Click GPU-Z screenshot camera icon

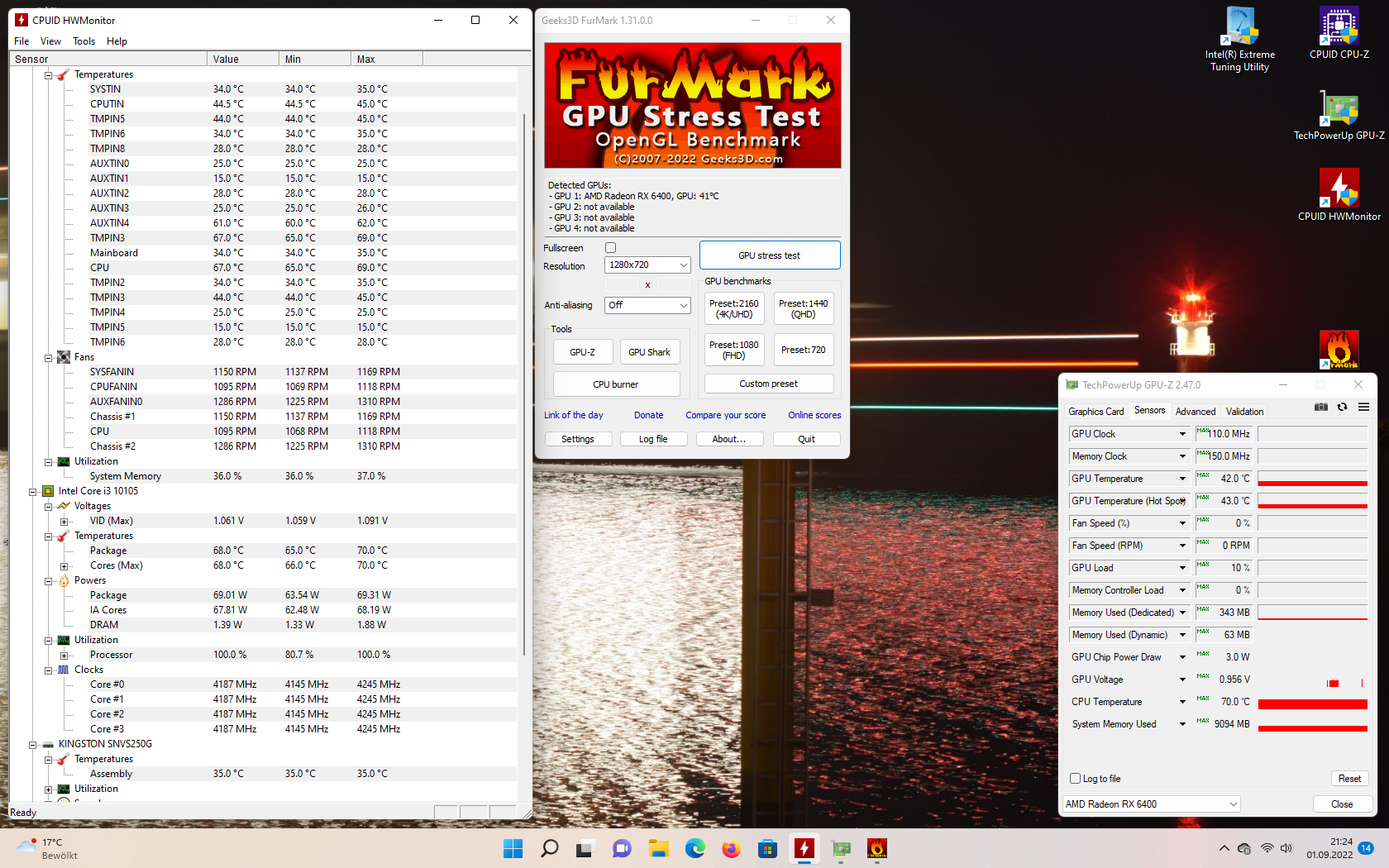[1321, 407]
